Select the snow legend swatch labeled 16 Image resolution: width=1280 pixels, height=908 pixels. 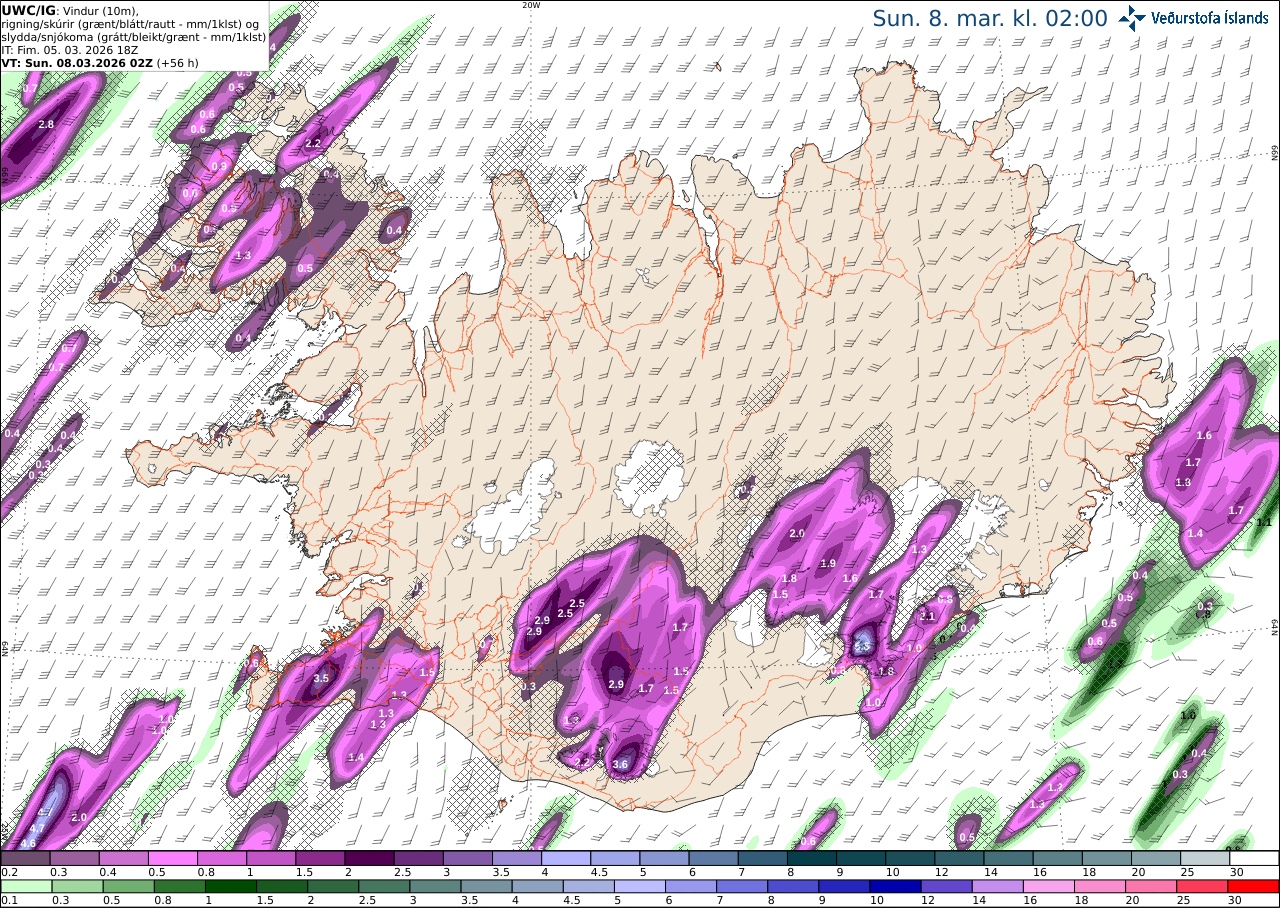point(1058,858)
